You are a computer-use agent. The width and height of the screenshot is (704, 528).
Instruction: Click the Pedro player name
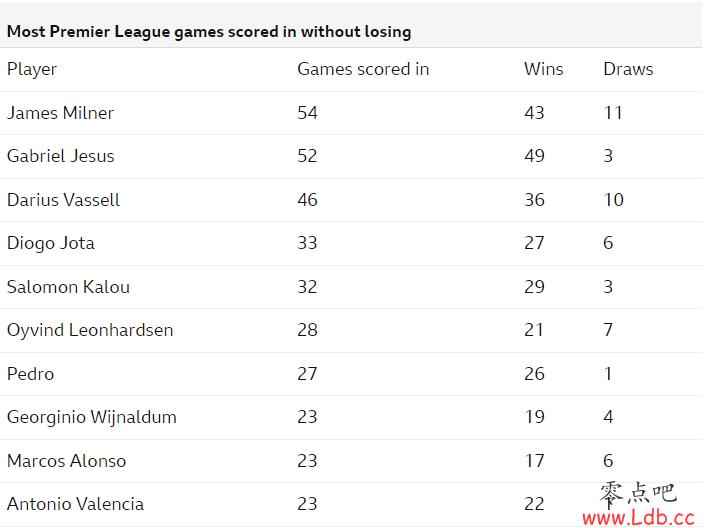[x=31, y=374]
